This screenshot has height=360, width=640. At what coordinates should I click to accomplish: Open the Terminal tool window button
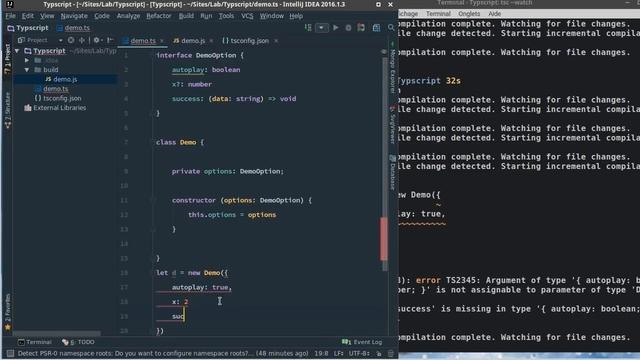click(35, 342)
